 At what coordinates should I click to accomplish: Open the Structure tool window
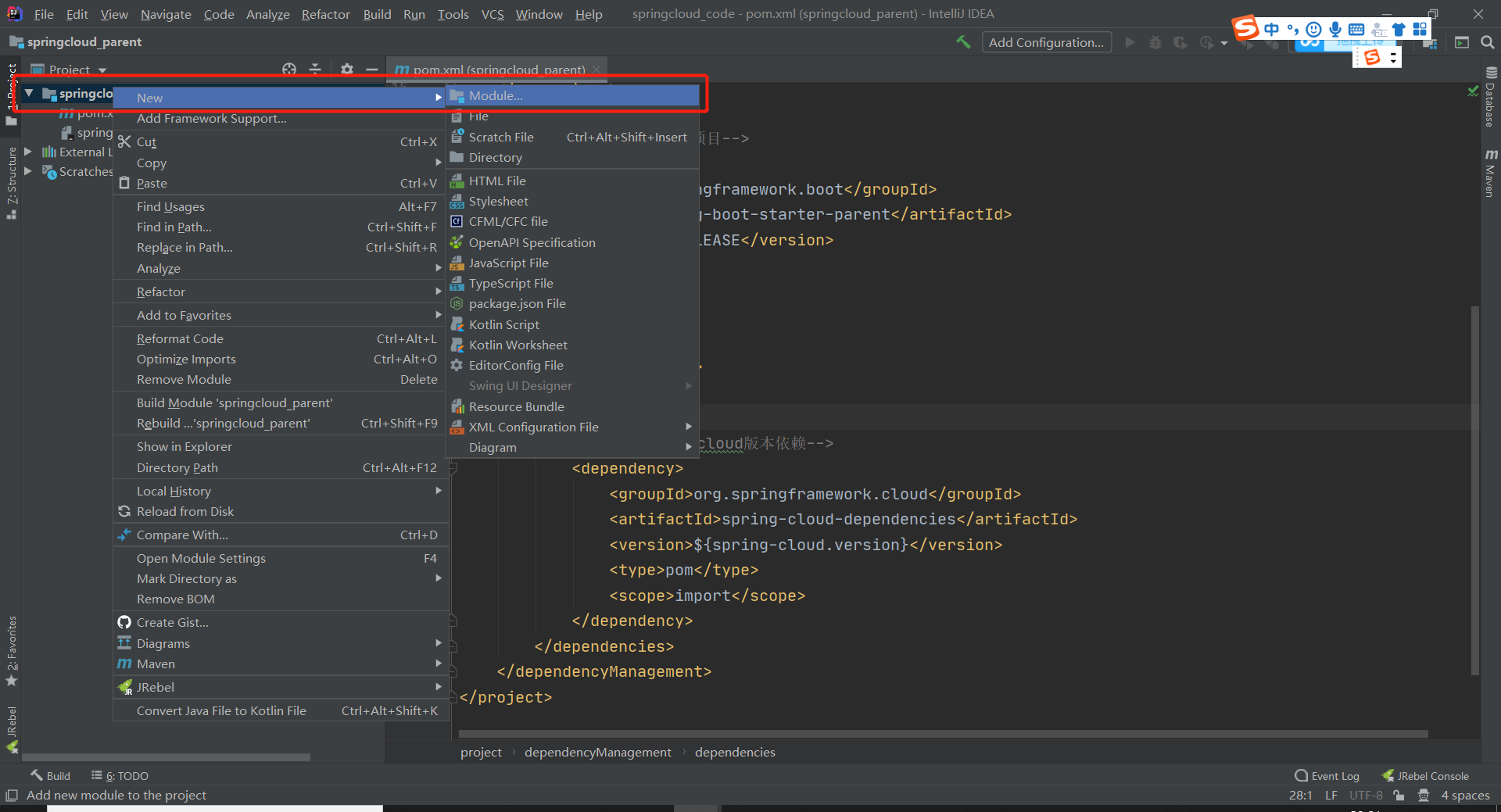pos(12,183)
